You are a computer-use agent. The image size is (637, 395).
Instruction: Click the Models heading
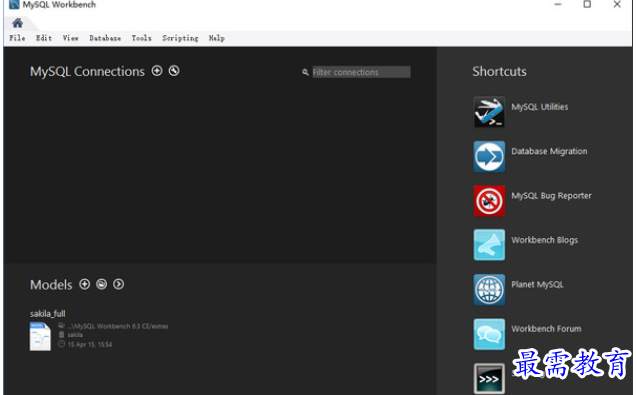coord(51,285)
